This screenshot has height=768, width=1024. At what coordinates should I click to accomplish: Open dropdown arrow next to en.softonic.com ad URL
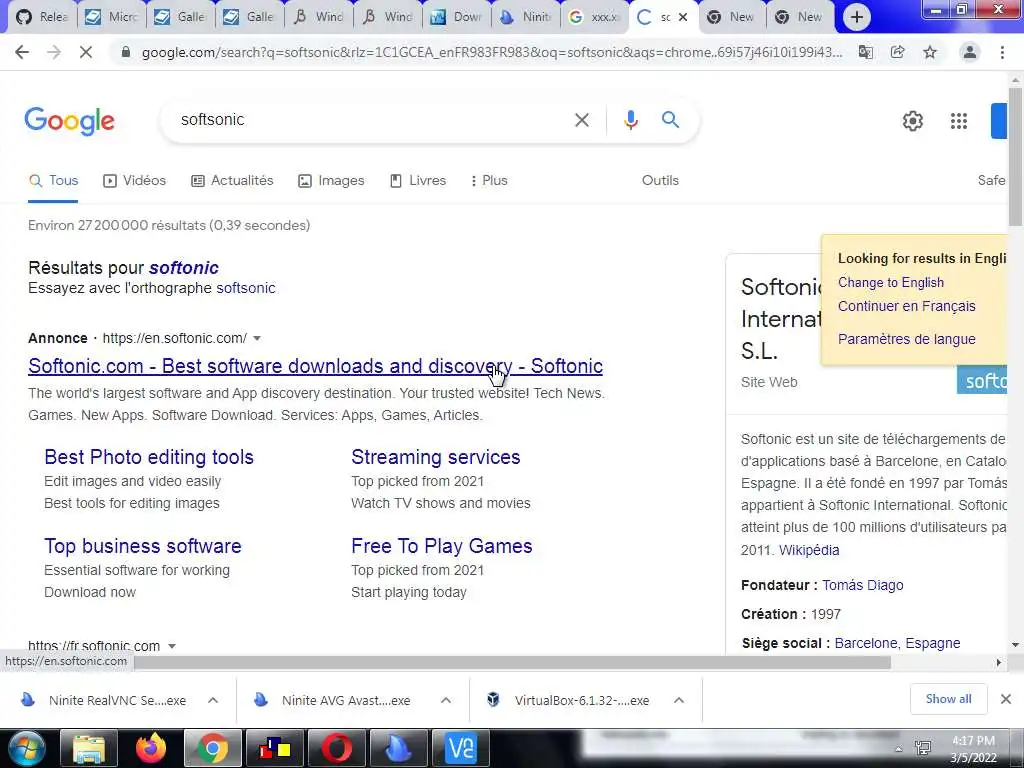tap(257, 338)
